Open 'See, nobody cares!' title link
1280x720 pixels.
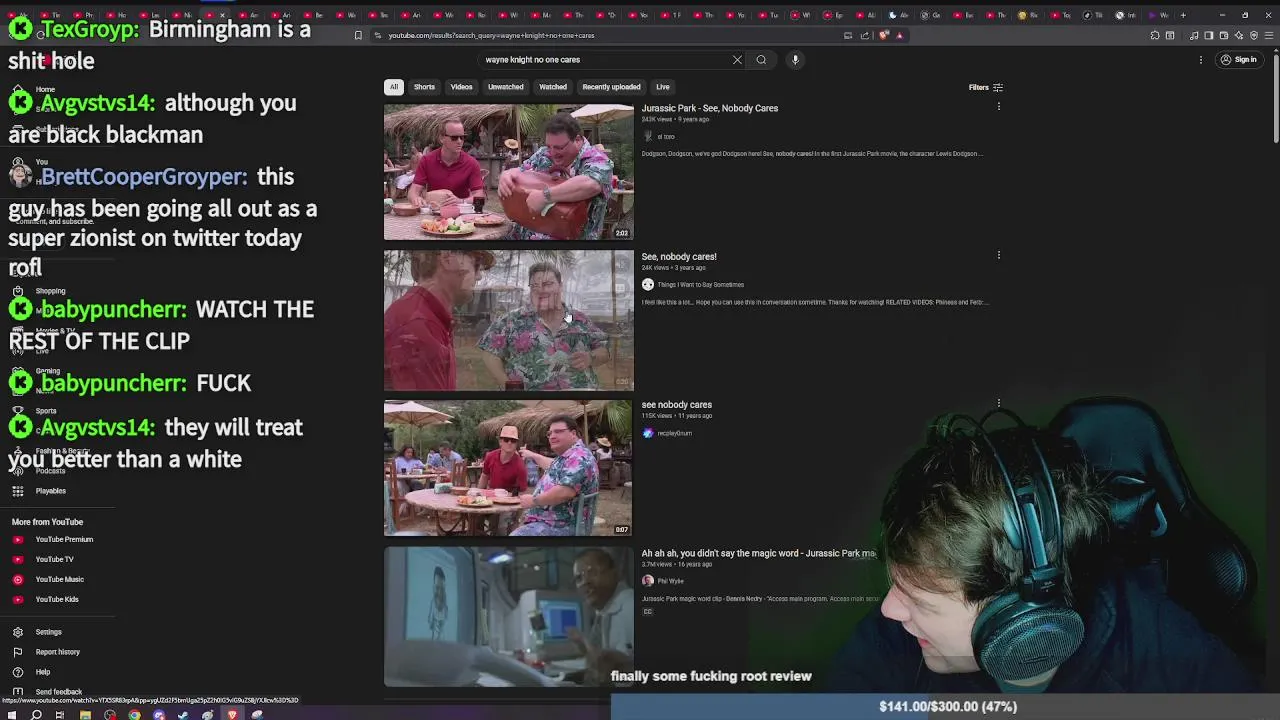(678, 256)
